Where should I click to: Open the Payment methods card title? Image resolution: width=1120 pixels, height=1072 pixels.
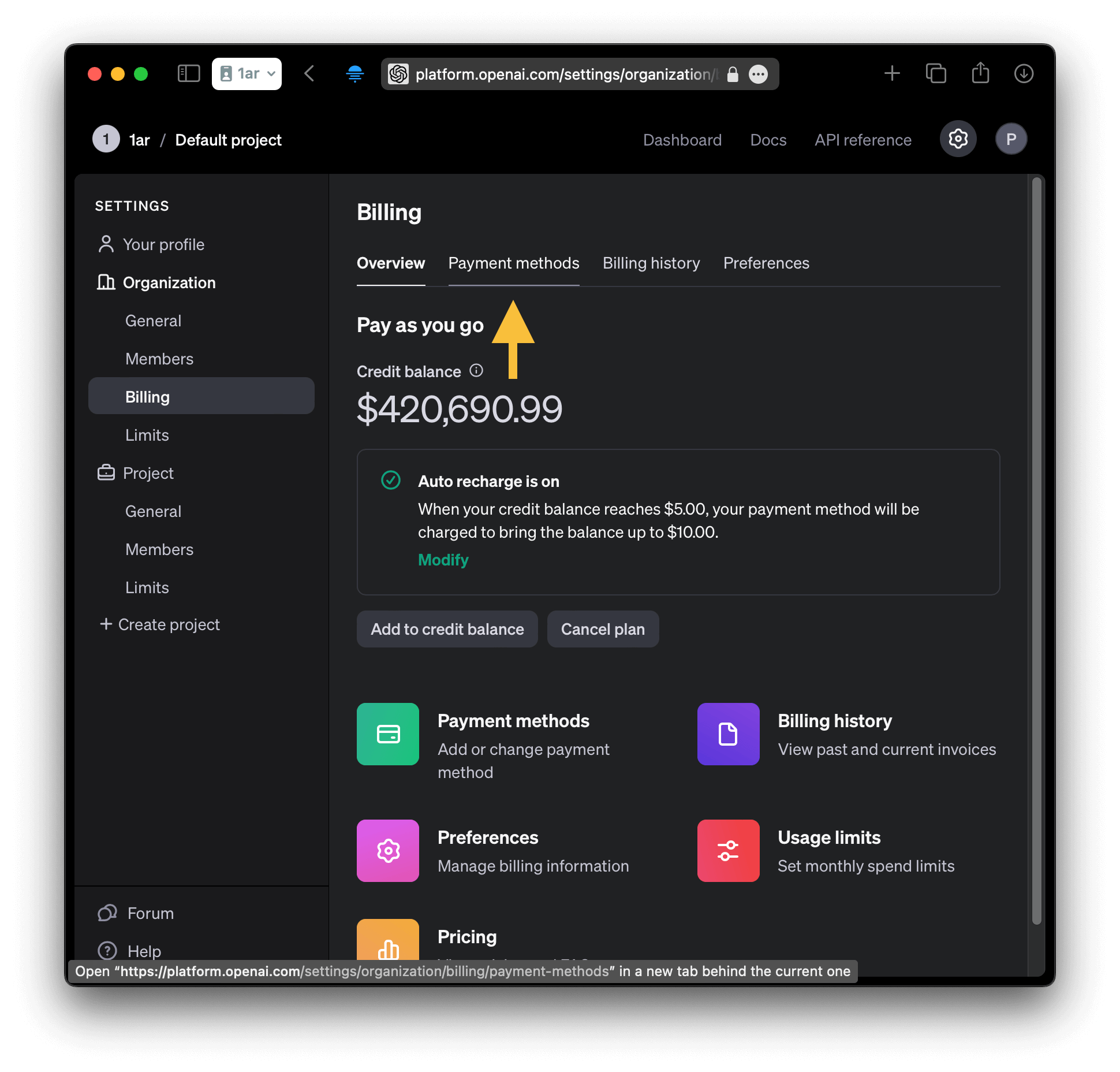coord(513,721)
